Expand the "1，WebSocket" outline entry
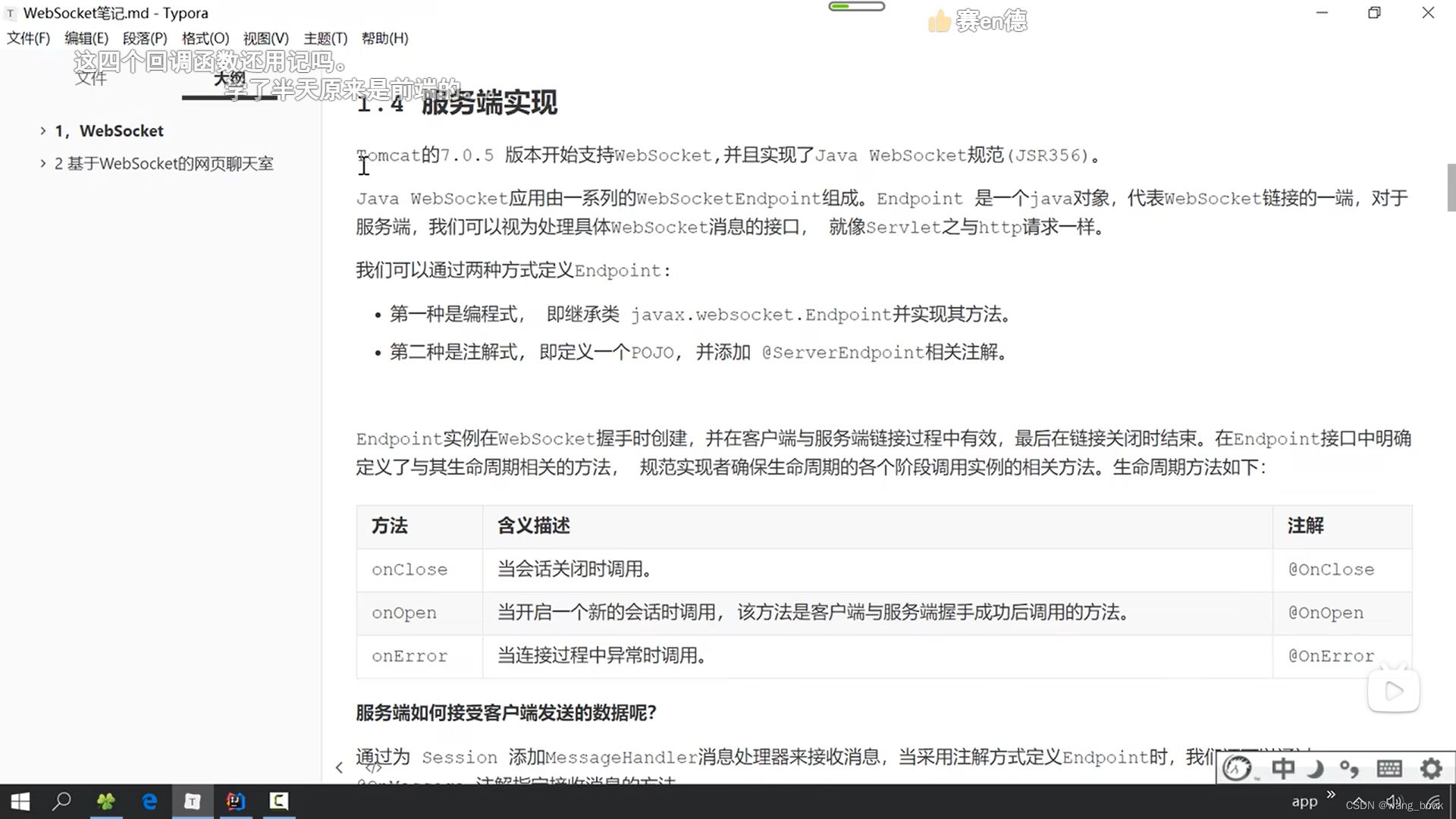Image resolution: width=1456 pixels, height=819 pixels. (42, 130)
